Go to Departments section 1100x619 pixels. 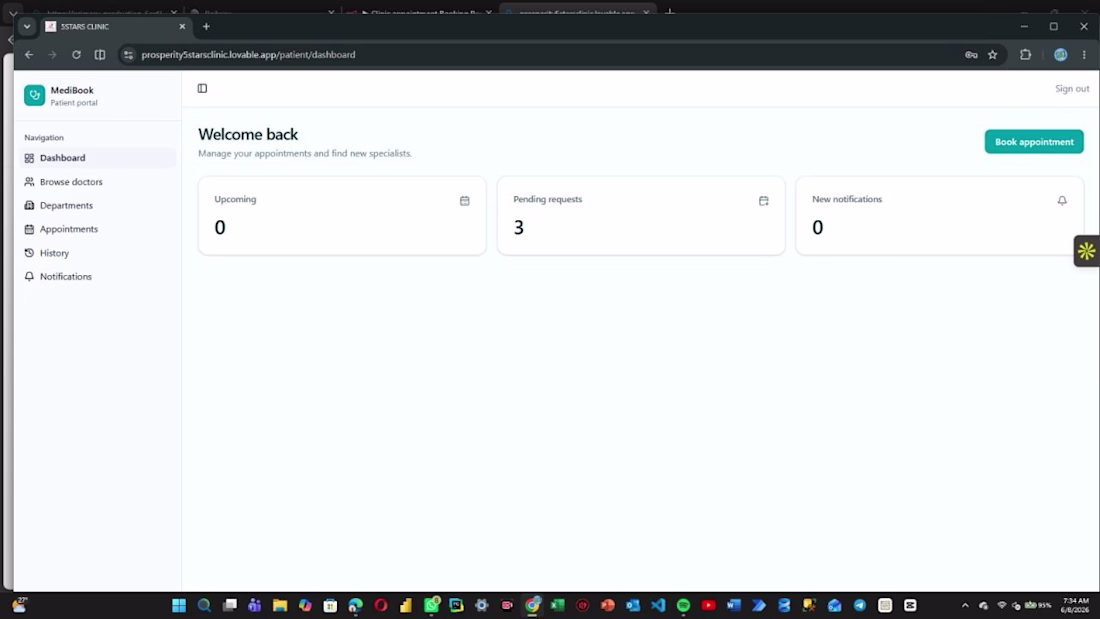click(98, 206)
